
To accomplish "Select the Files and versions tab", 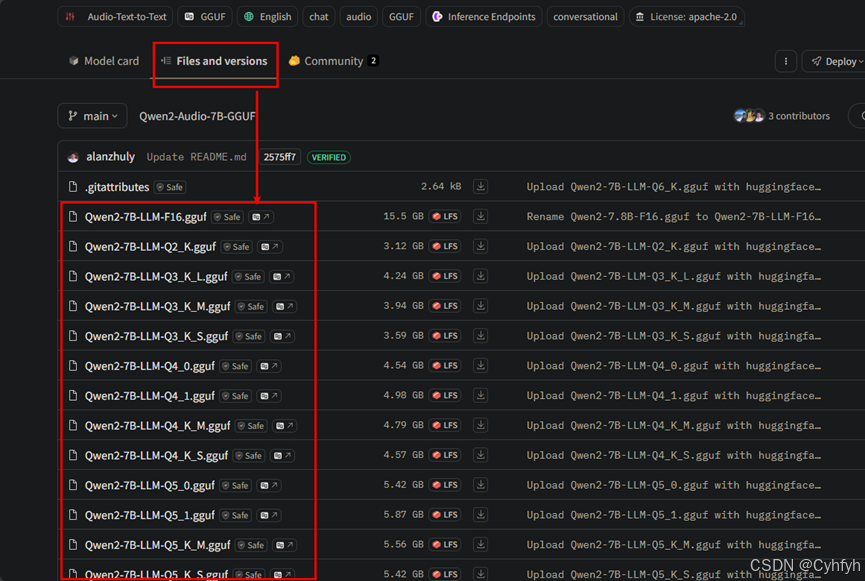I will (215, 61).
